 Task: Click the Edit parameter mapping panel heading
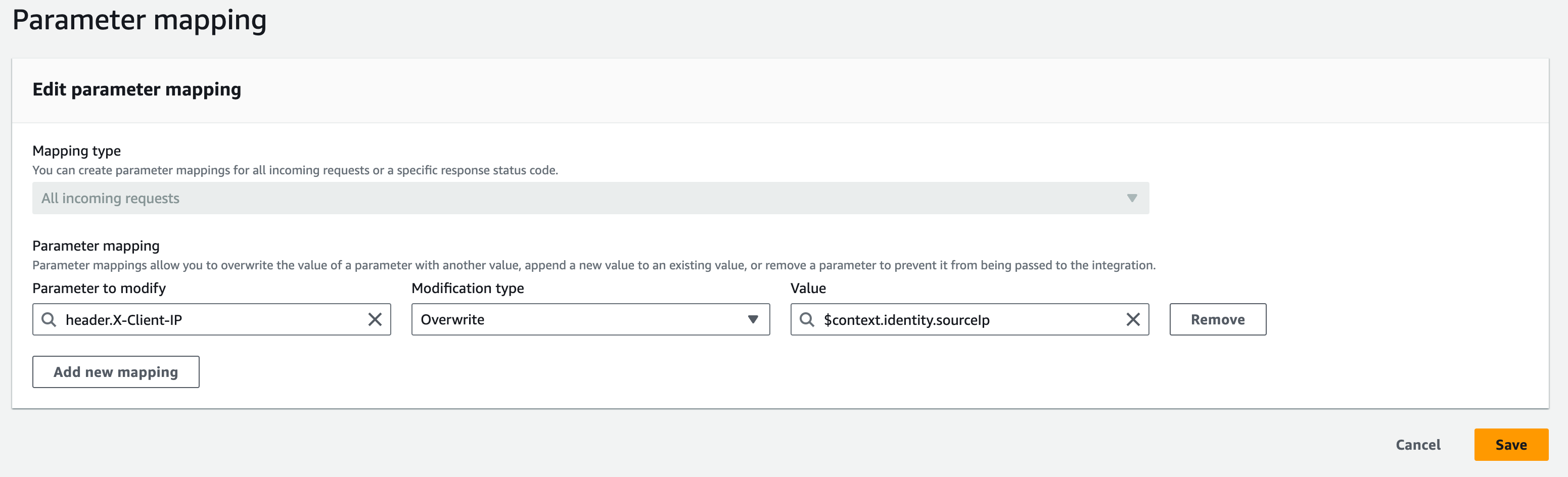coord(137,89)
